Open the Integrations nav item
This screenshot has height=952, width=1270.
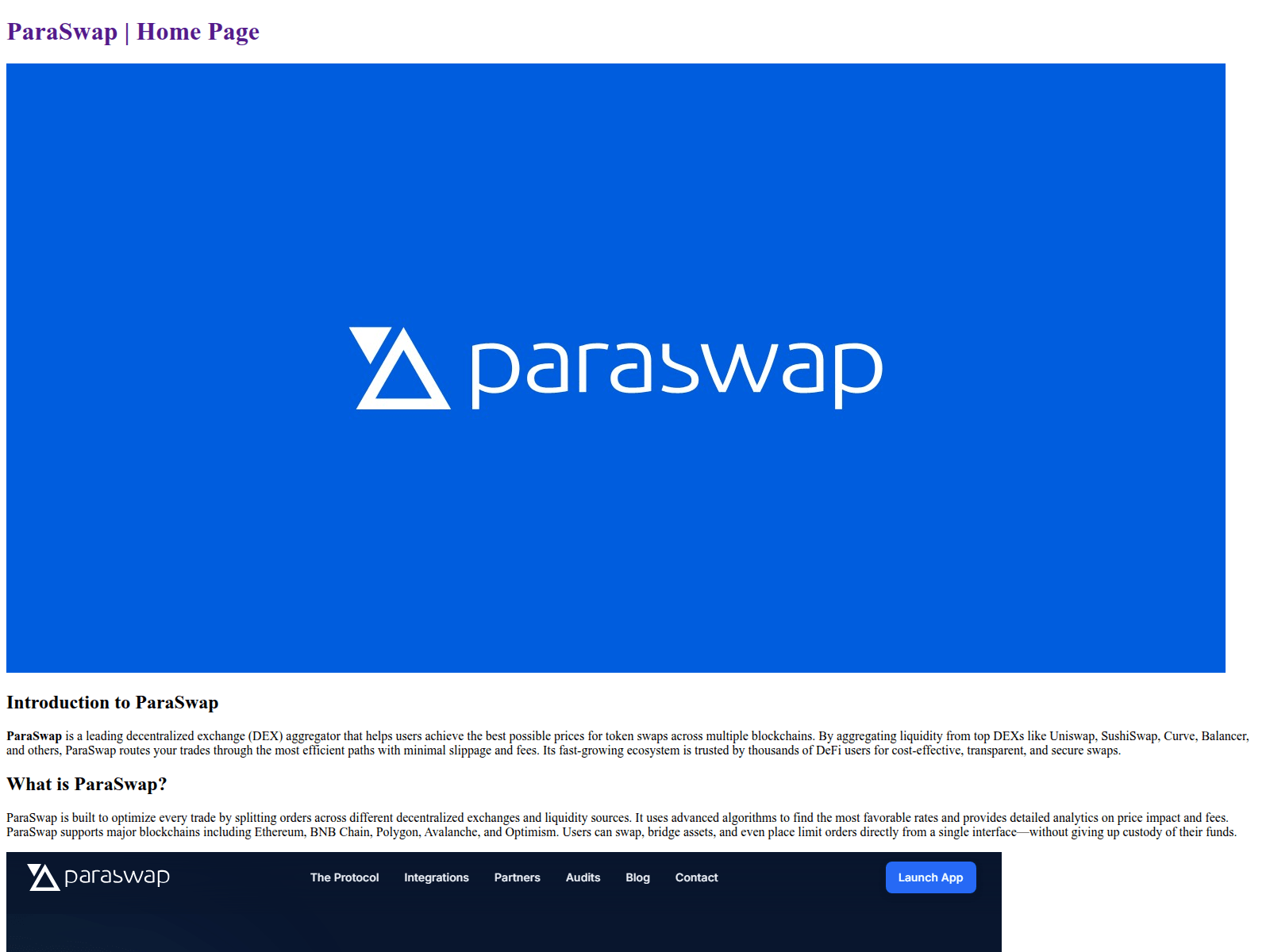click(x=437, y=877)
